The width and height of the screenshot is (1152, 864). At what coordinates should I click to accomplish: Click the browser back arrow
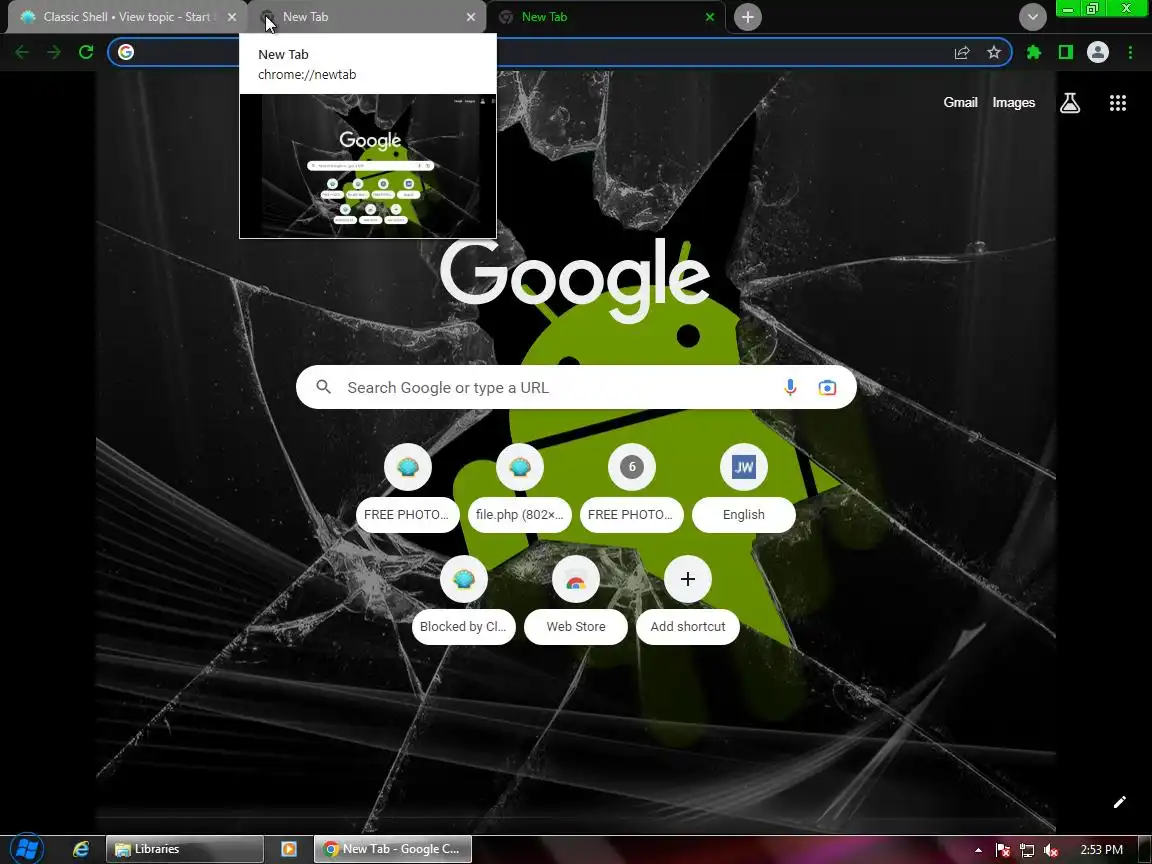pyautogui.click(x=22, y=52)
